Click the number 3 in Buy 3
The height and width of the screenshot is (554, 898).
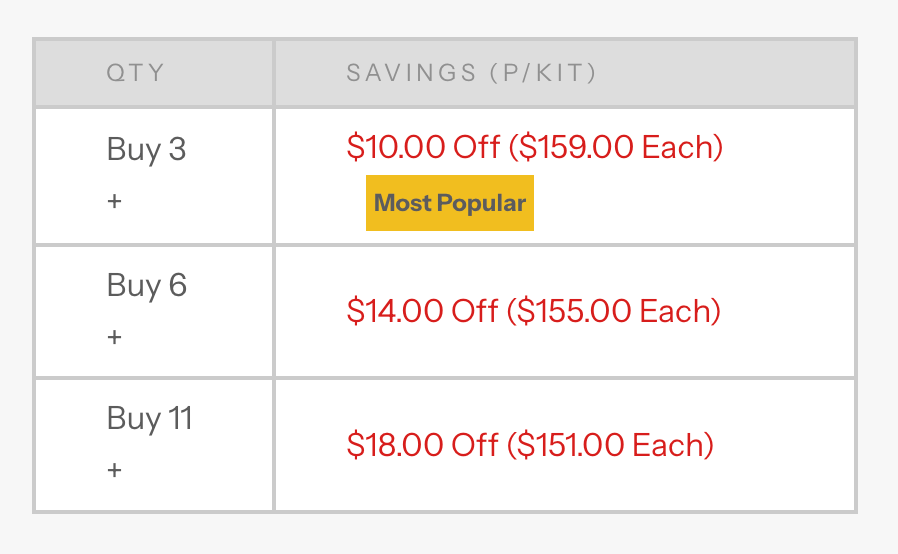click(177, 150)
